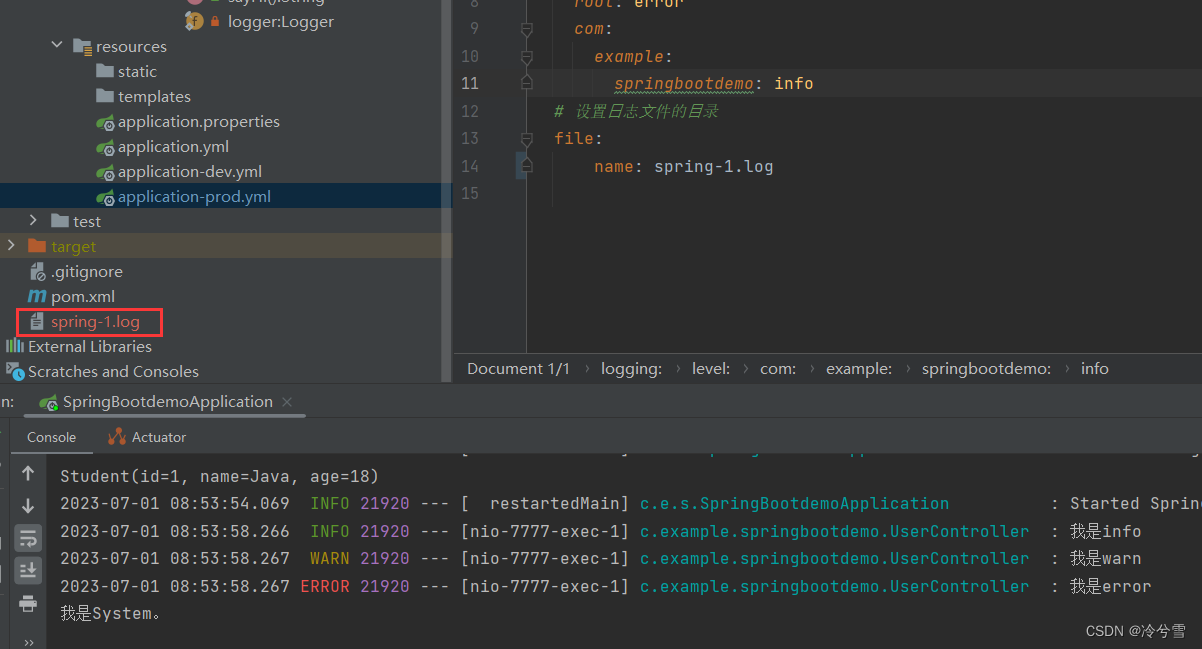Click UserController link in the WARN log line
The image size is (1202, 649).
click(x=834, y=558)
